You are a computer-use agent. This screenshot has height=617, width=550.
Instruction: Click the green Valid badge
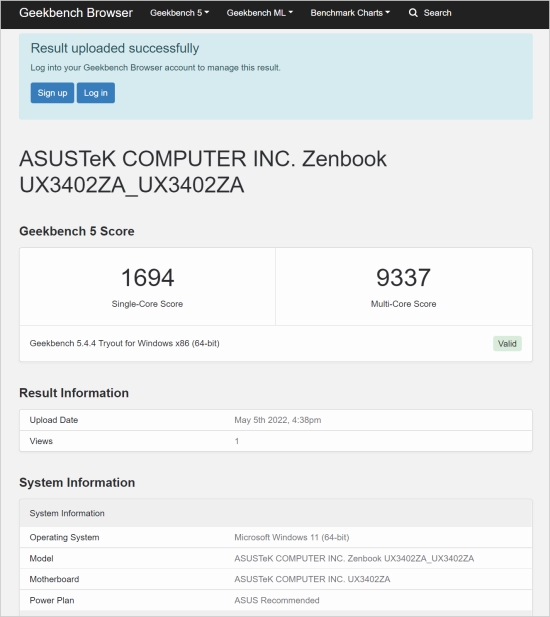pyautogui.click(x=507, y=344)
